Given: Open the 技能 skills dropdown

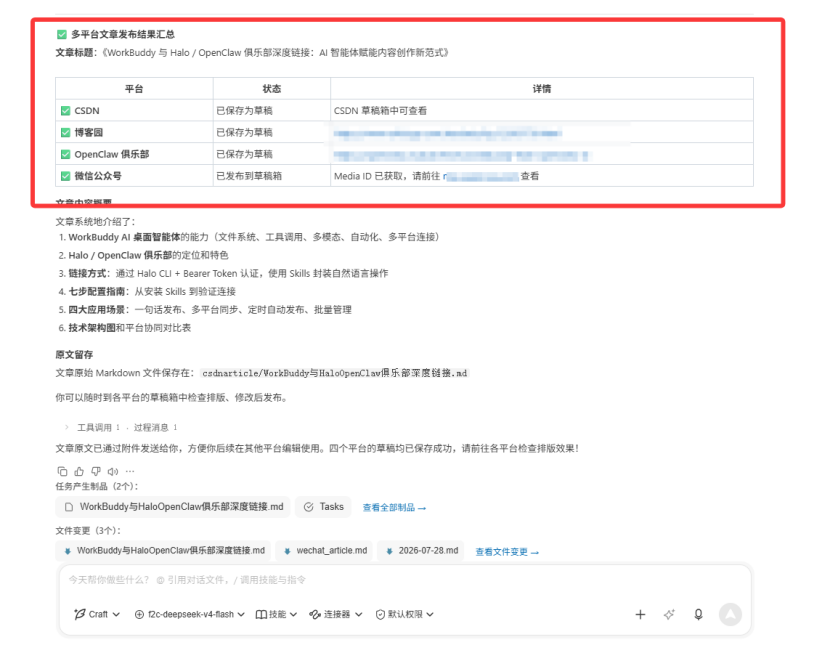Looking at the screenshot, I should point(276,614).
